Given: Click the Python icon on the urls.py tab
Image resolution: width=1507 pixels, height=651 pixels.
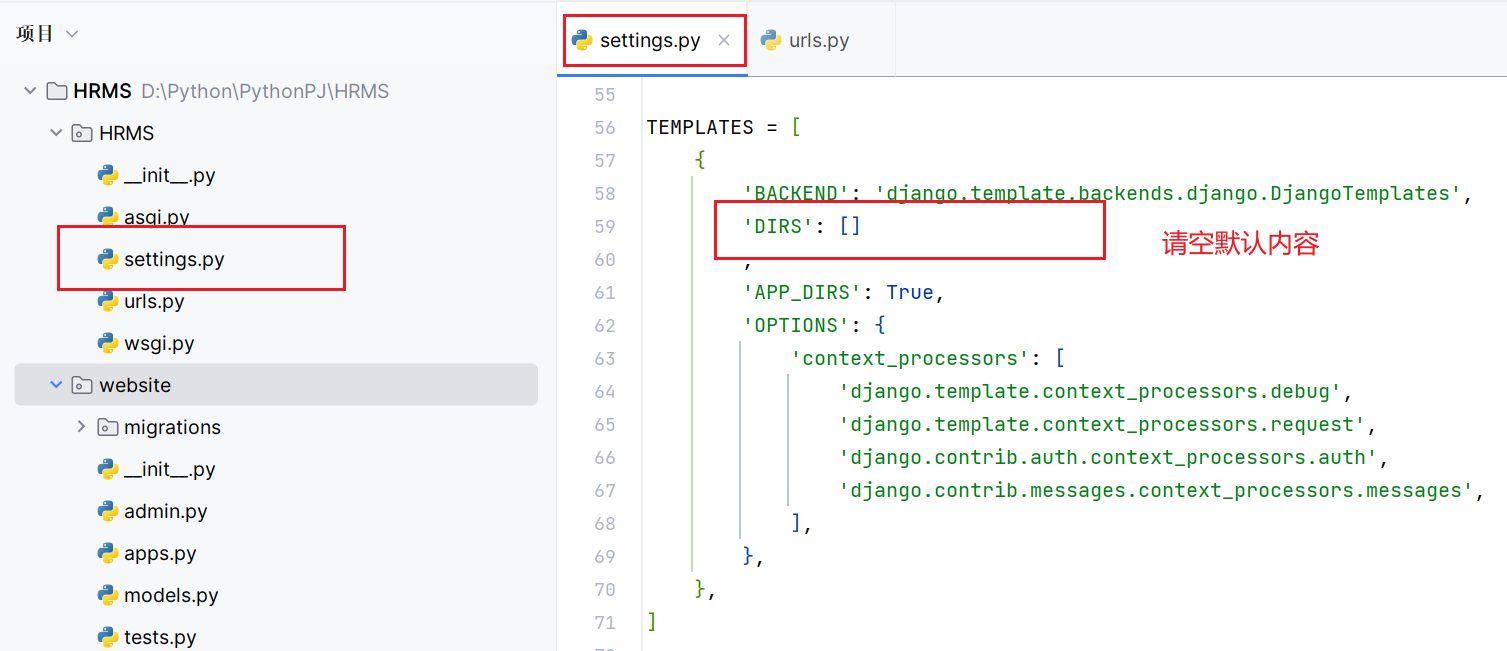Looking at the screenshot, I should pos(771,41).
